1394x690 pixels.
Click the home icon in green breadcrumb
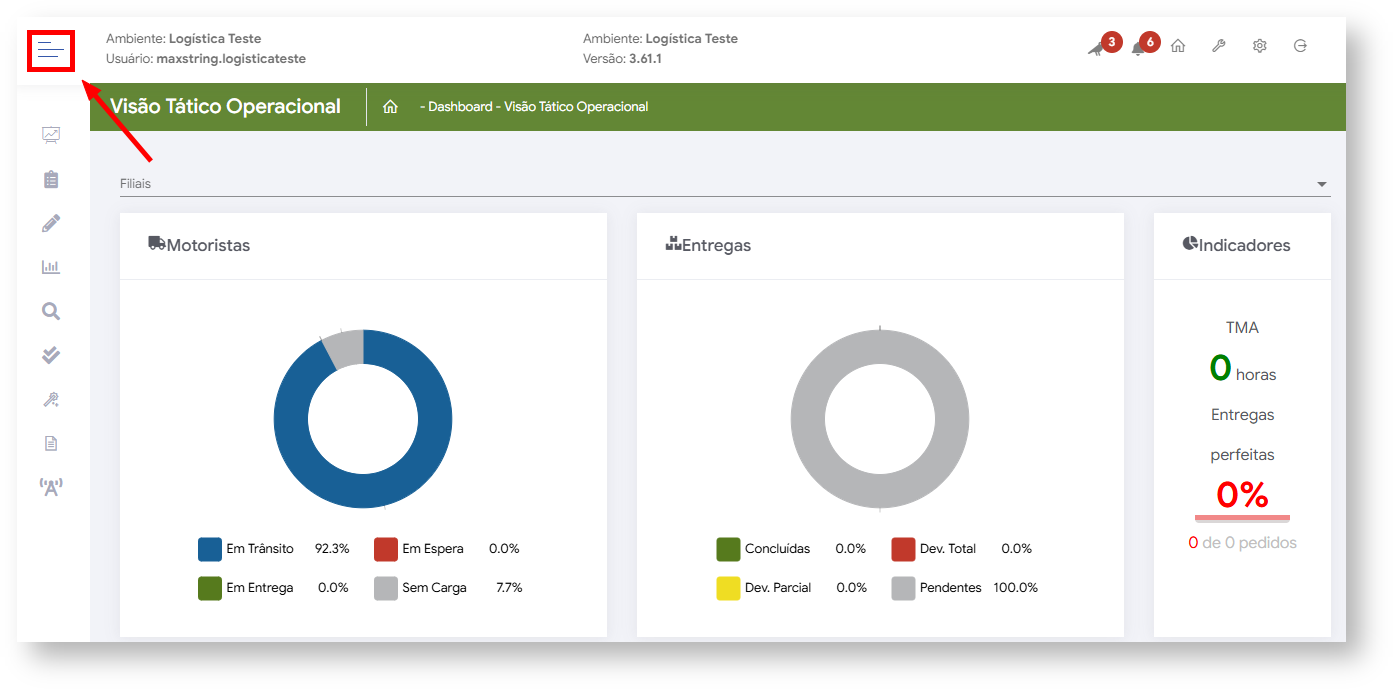click(x=391, y=107)
